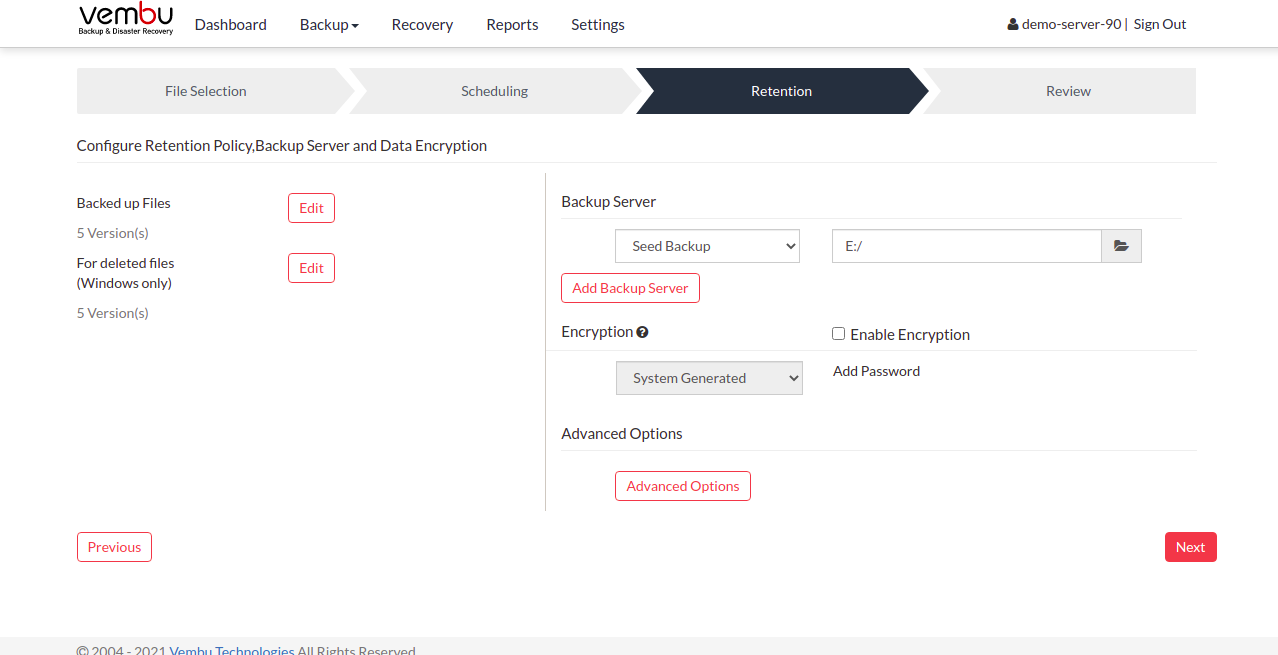This screenshot has height=655, width=1278.
Task: Click the Backup Server heading
Action: tap(609, 202)
